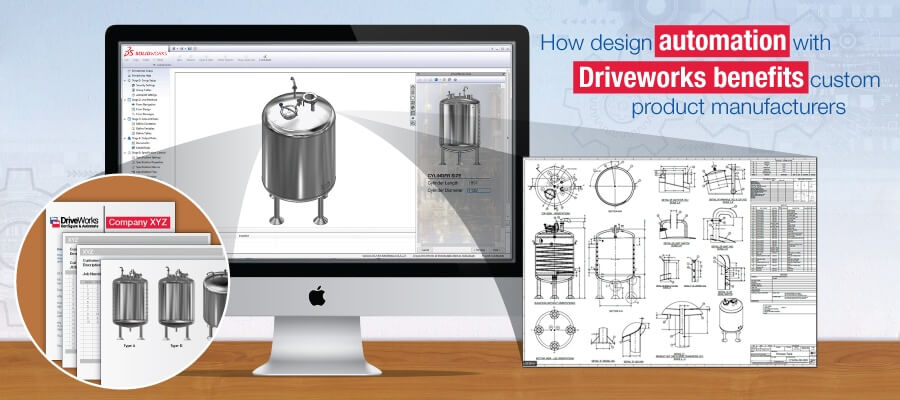900x400 pixels.
Task: Open Form Navigation in the task tree
Action: click(x=145, y=104)
